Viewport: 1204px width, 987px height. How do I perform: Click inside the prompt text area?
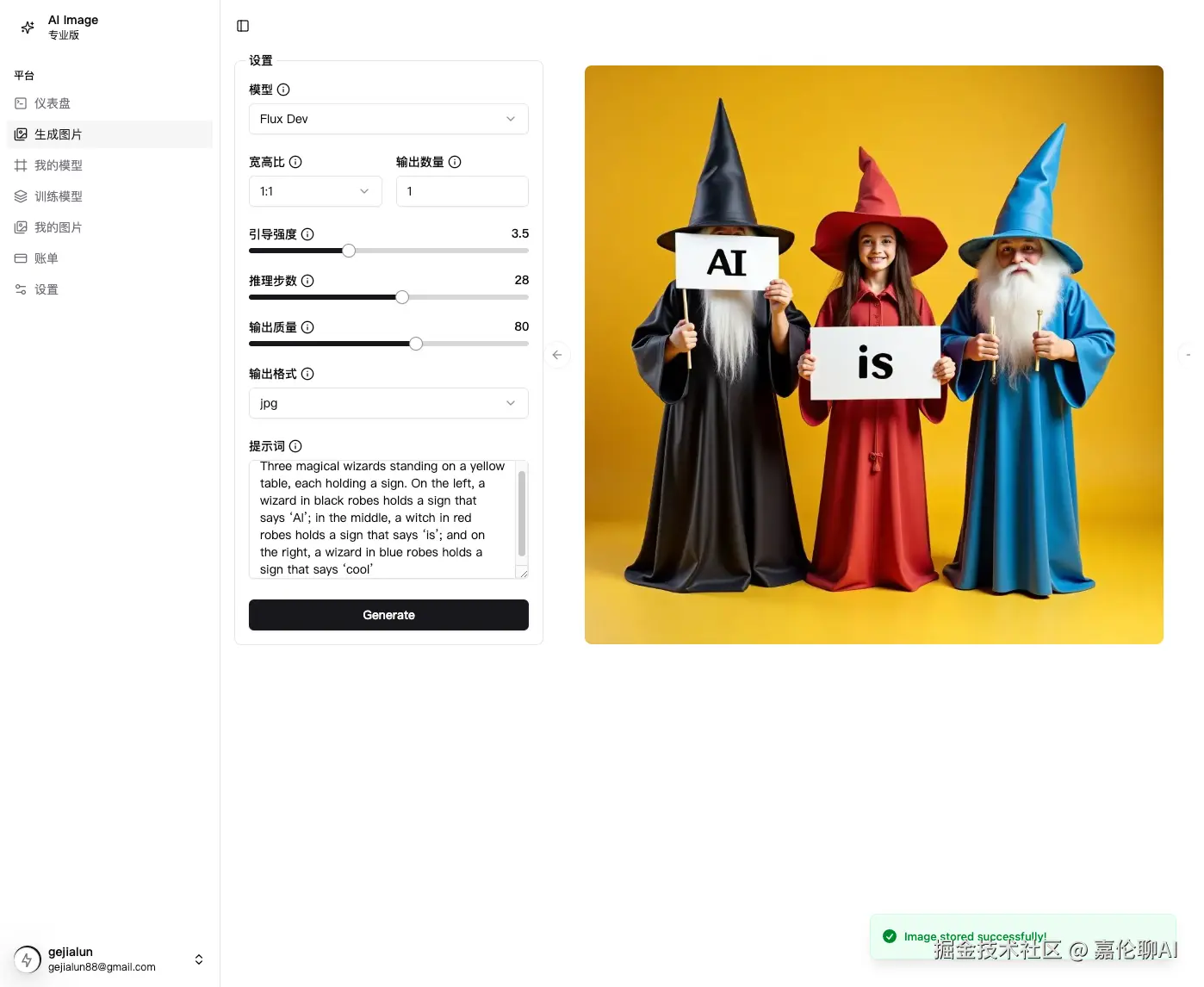(x=386, y=518)
